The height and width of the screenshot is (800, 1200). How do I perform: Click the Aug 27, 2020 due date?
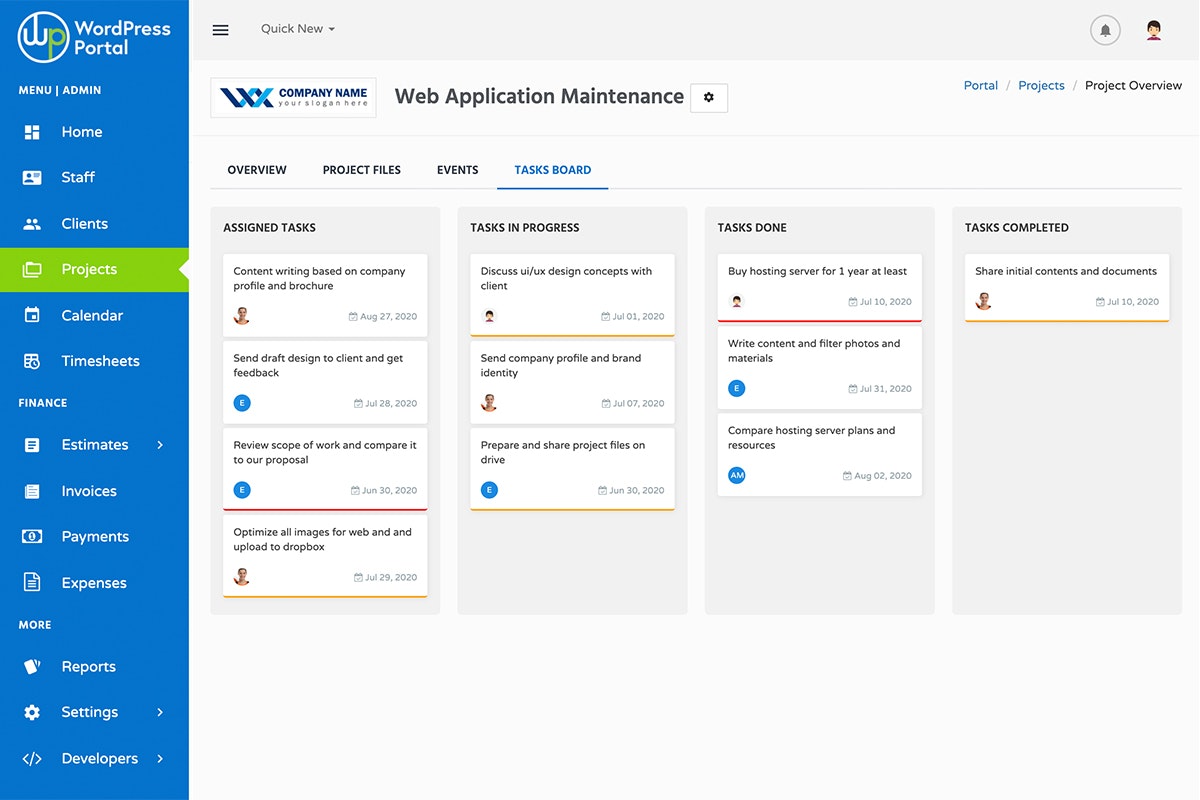click(x=383, y=317)
